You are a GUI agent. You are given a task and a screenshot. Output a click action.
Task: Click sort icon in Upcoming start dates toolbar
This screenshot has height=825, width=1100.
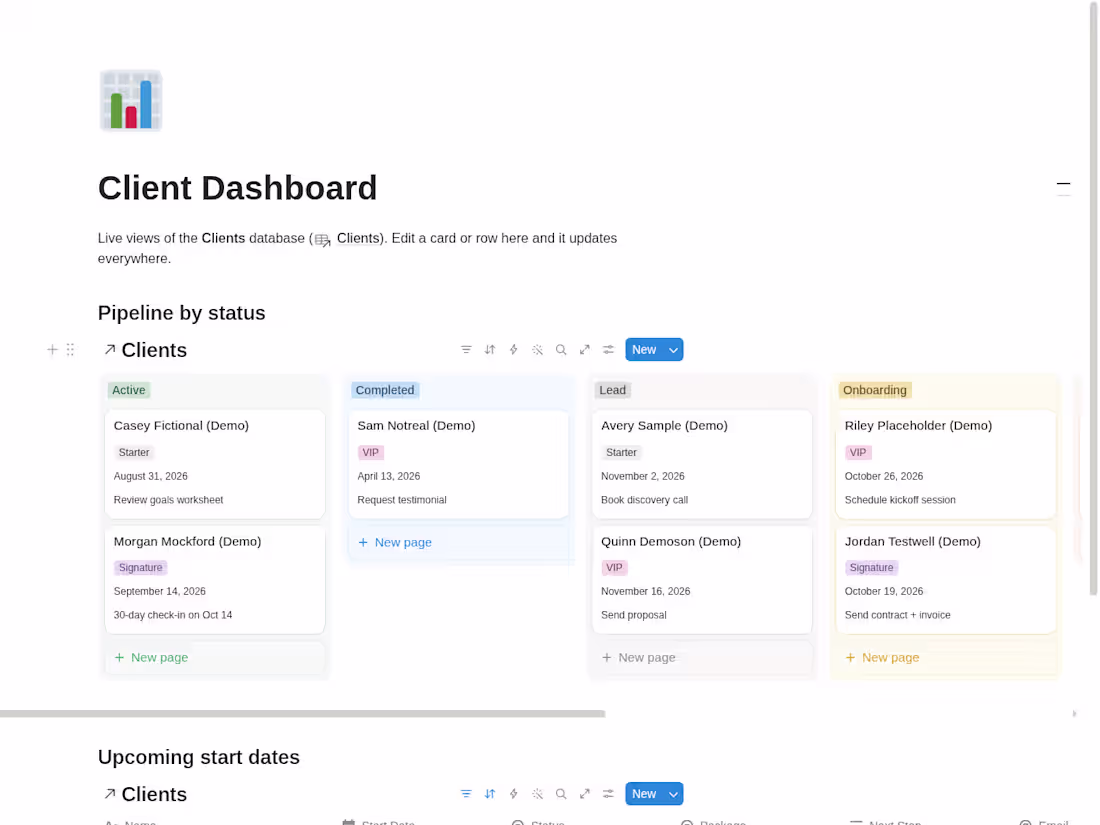click(x=490, y=793)
